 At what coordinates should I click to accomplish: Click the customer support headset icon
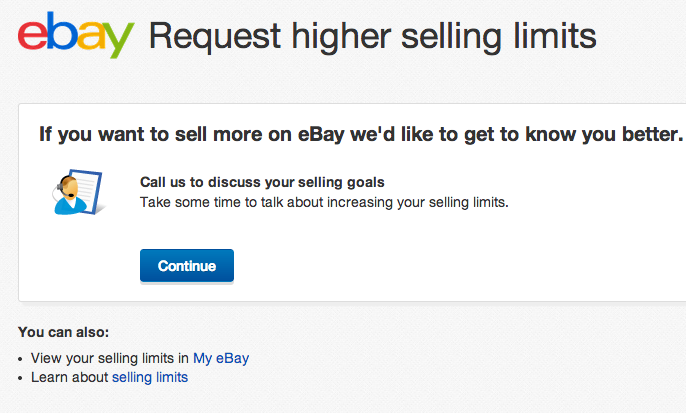point(76,192)
